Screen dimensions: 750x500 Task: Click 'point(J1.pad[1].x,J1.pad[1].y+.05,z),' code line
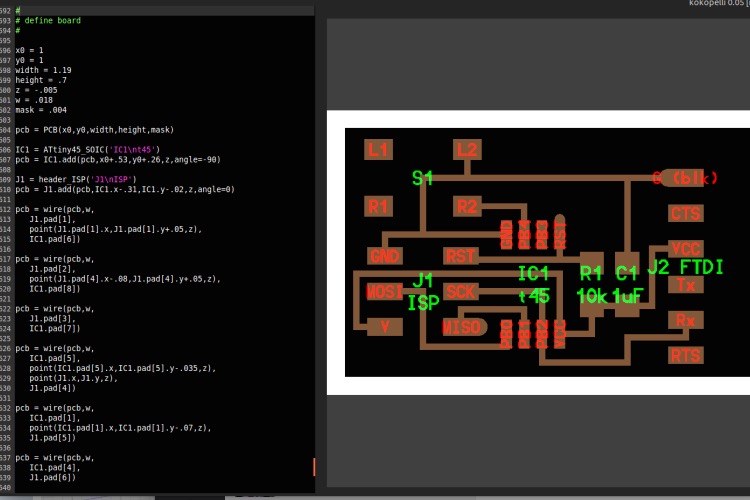tap(116, 229)
